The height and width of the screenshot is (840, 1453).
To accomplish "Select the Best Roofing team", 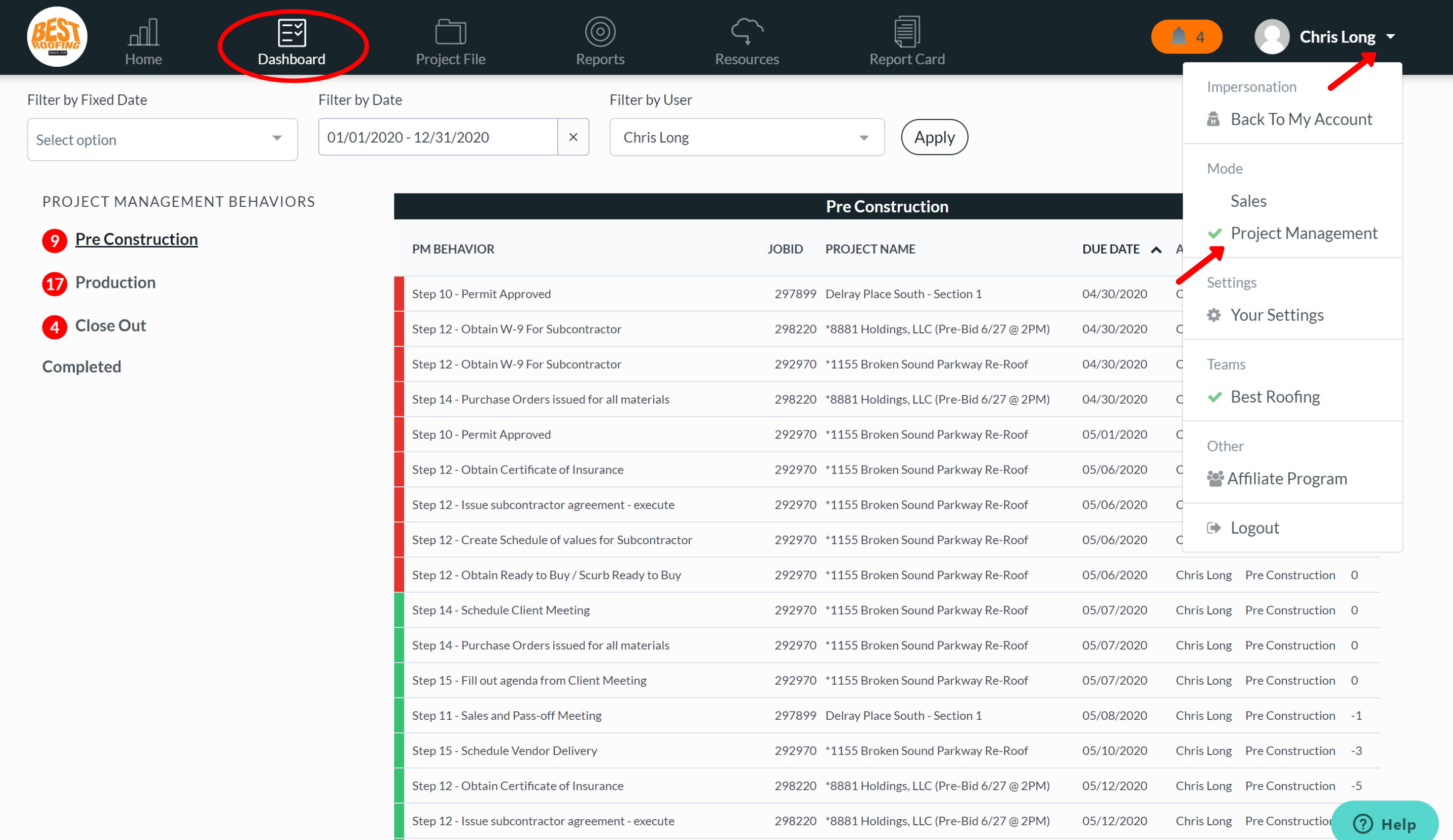I will (x=1275, y=397).
